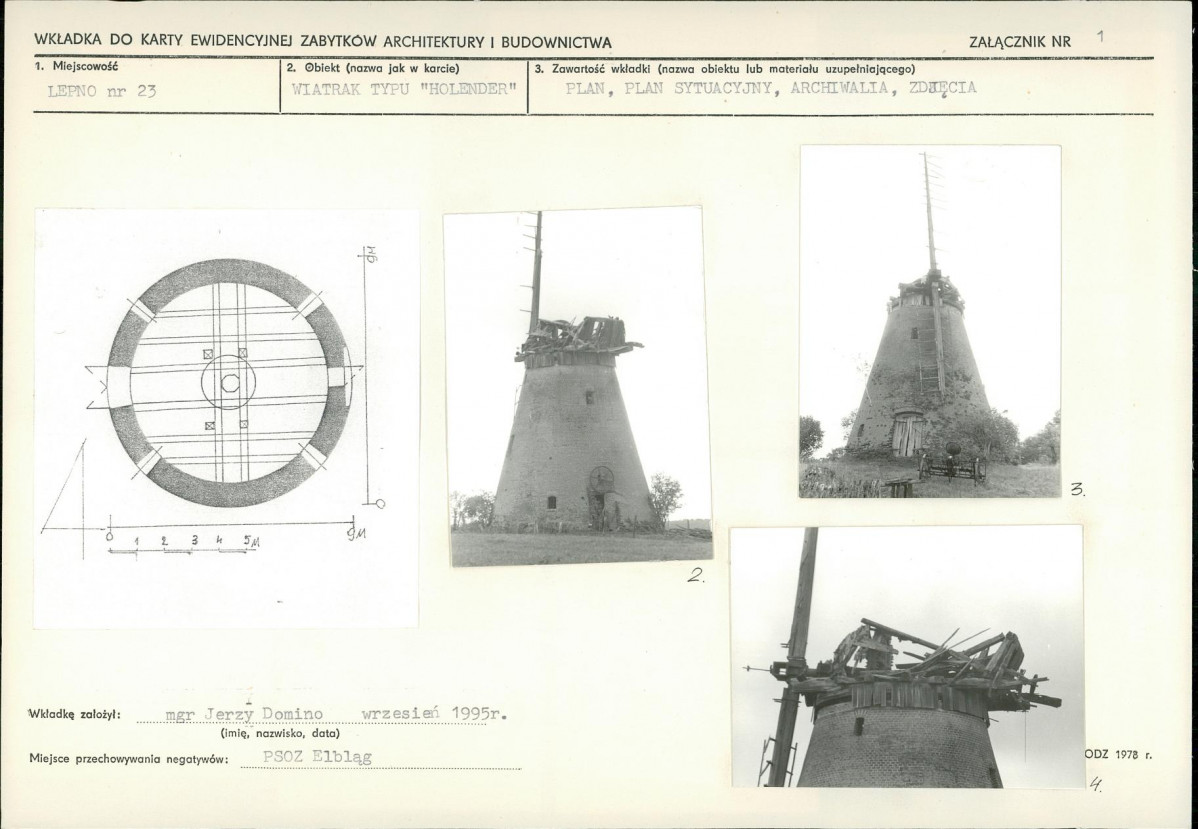Click the PLAN, PLAN SYTUACYJNY contents field

[x=771, y=88]
